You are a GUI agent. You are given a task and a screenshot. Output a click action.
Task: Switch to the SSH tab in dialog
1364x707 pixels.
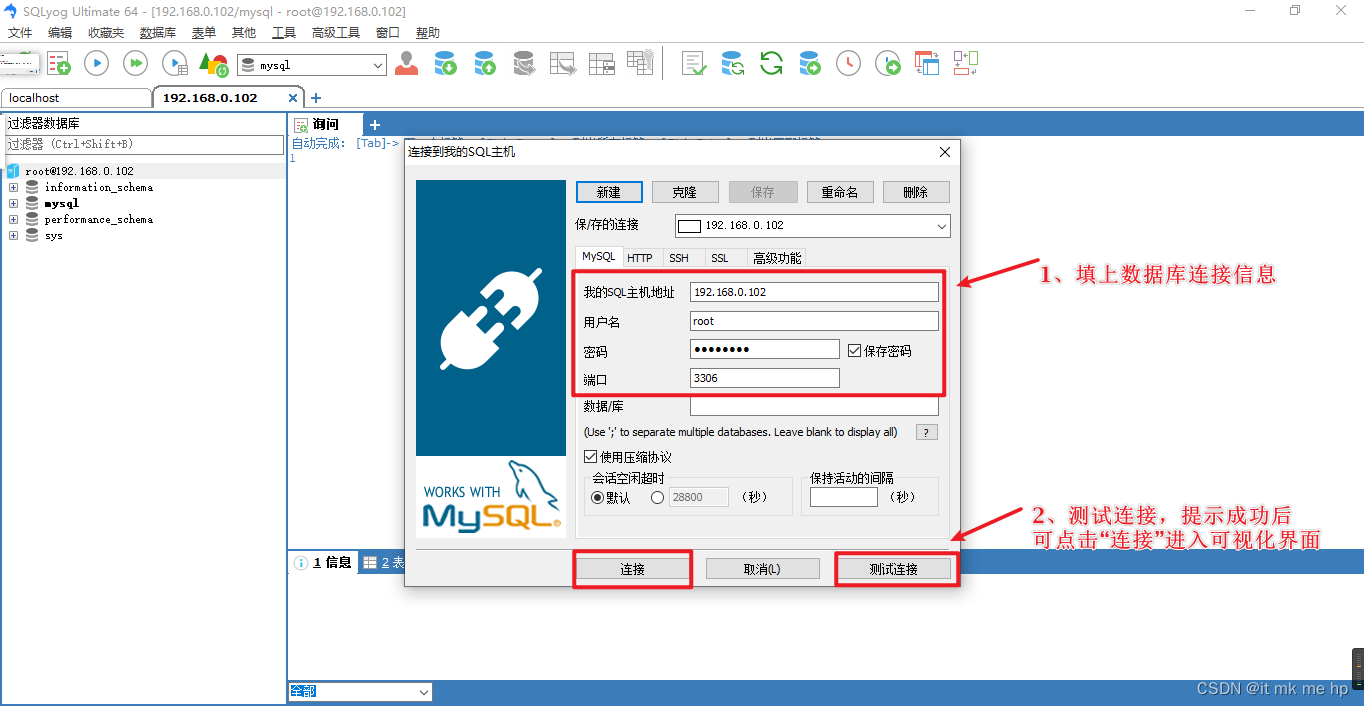[679, 258]
